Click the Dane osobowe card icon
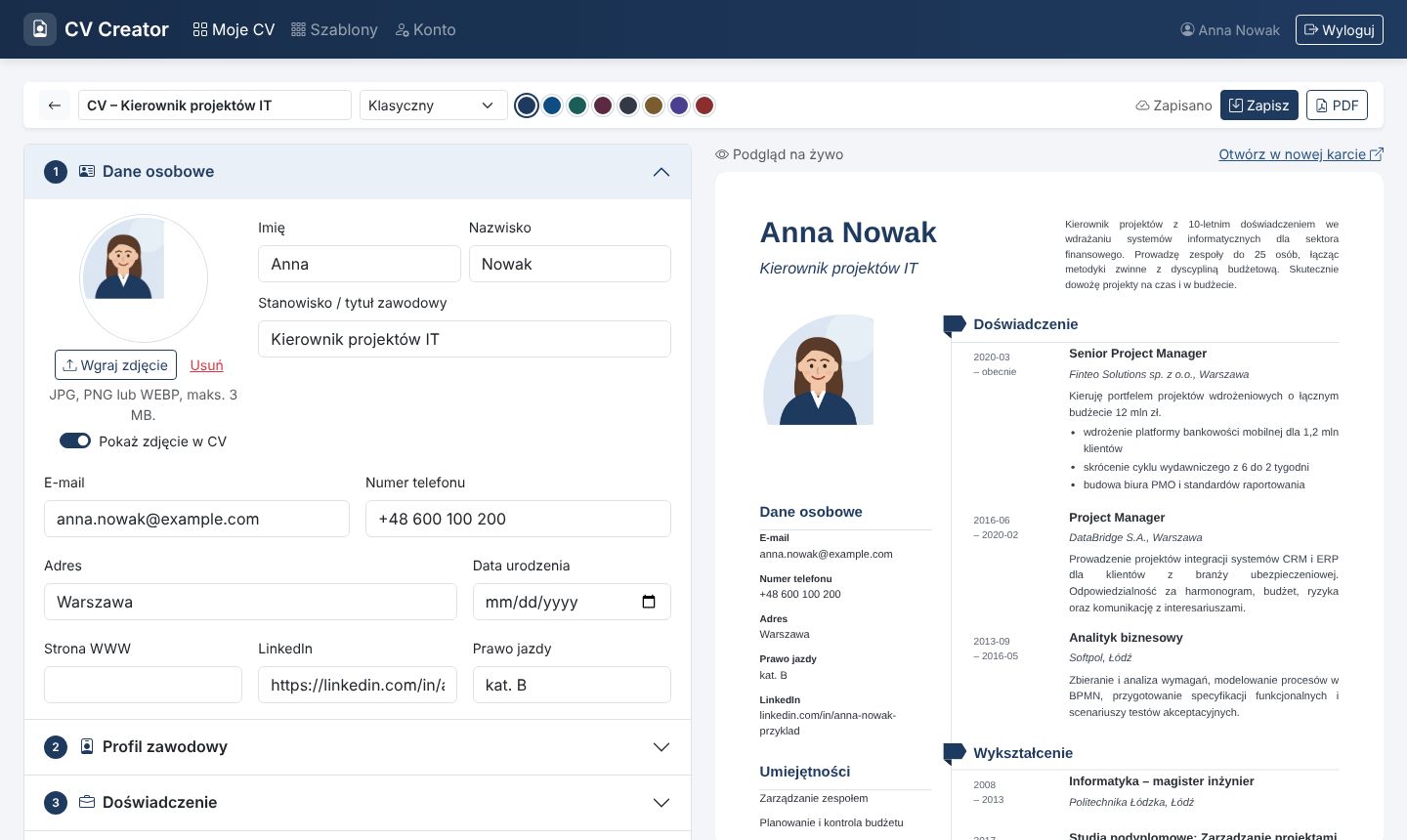Screen dimensions: 1407x840 tap(87, 171)
